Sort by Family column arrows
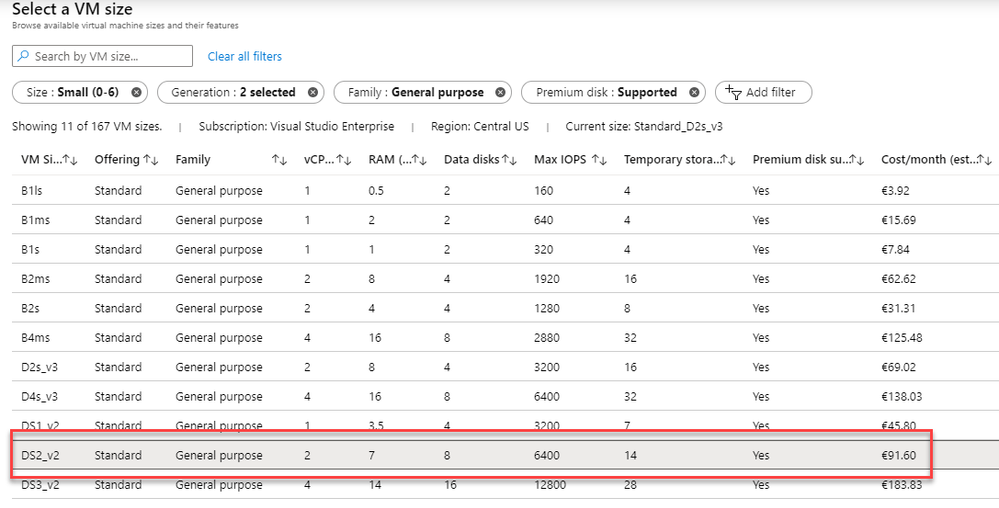The width and height of the screenshot is (999, 508). click(279, 160)
